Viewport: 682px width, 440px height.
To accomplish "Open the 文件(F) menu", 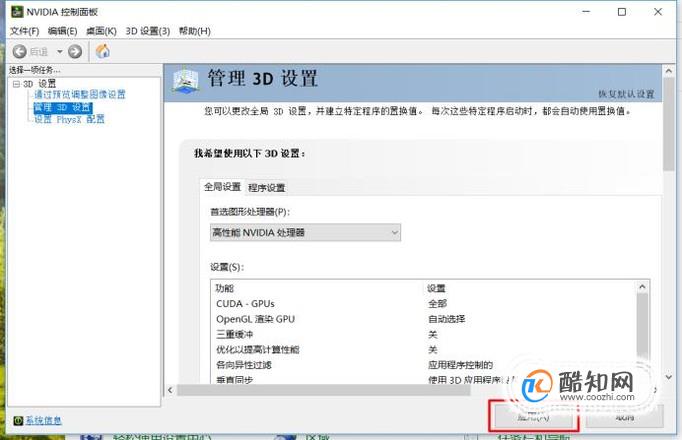I will pyautogui.click(x=24, y=31).
